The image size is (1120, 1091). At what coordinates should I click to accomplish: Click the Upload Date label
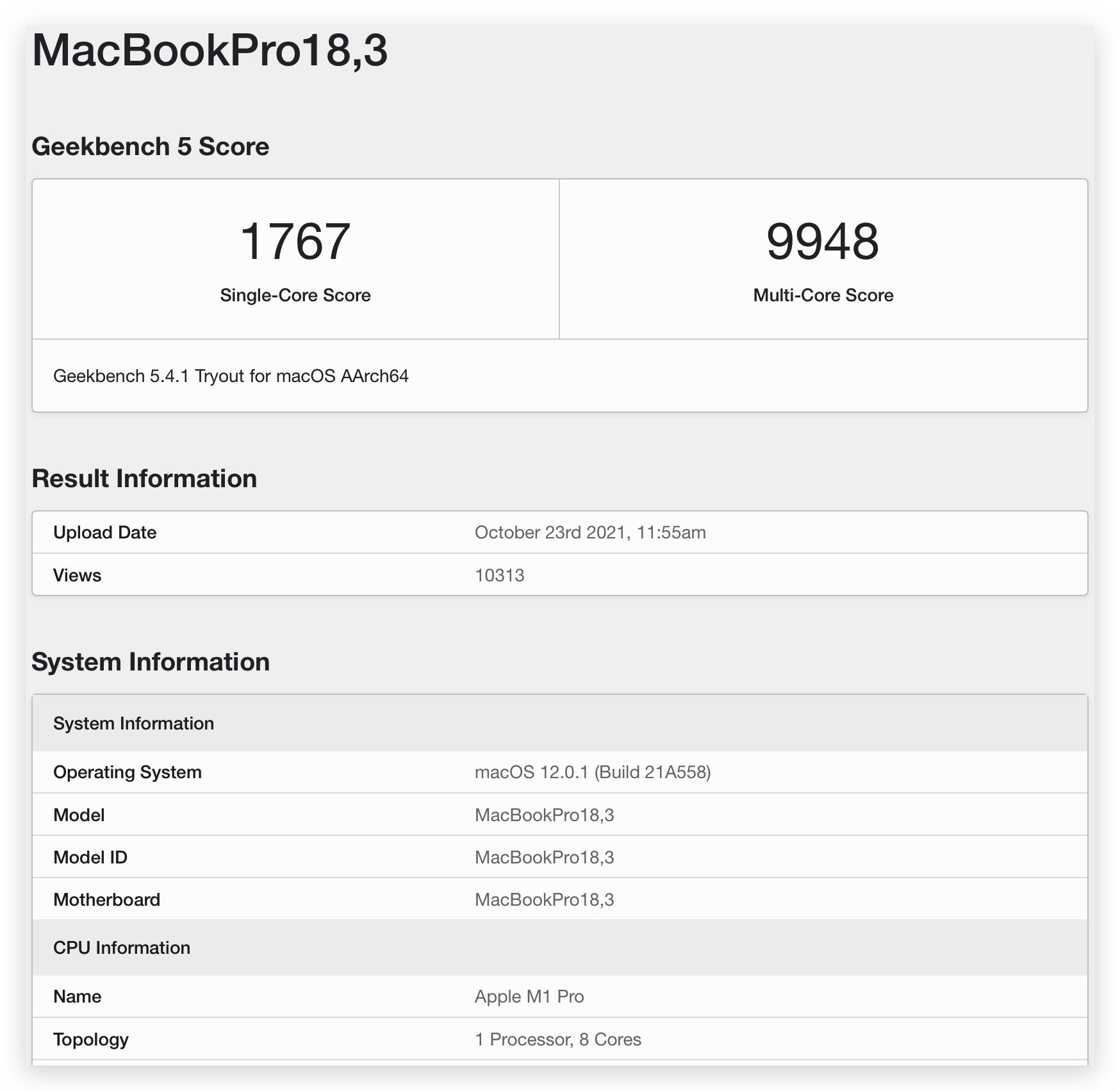coord(105,533)
